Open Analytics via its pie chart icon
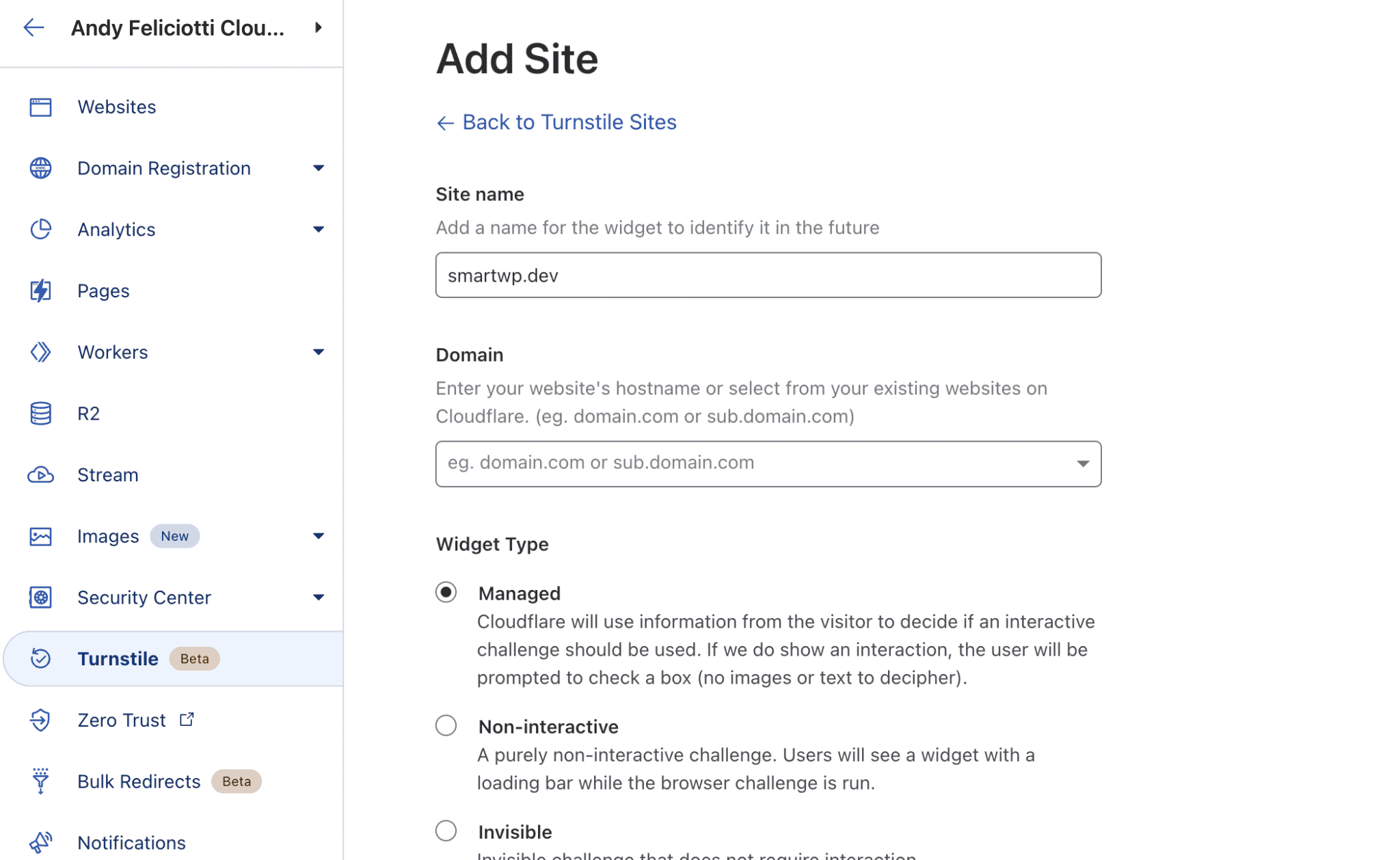 point(41,229)
